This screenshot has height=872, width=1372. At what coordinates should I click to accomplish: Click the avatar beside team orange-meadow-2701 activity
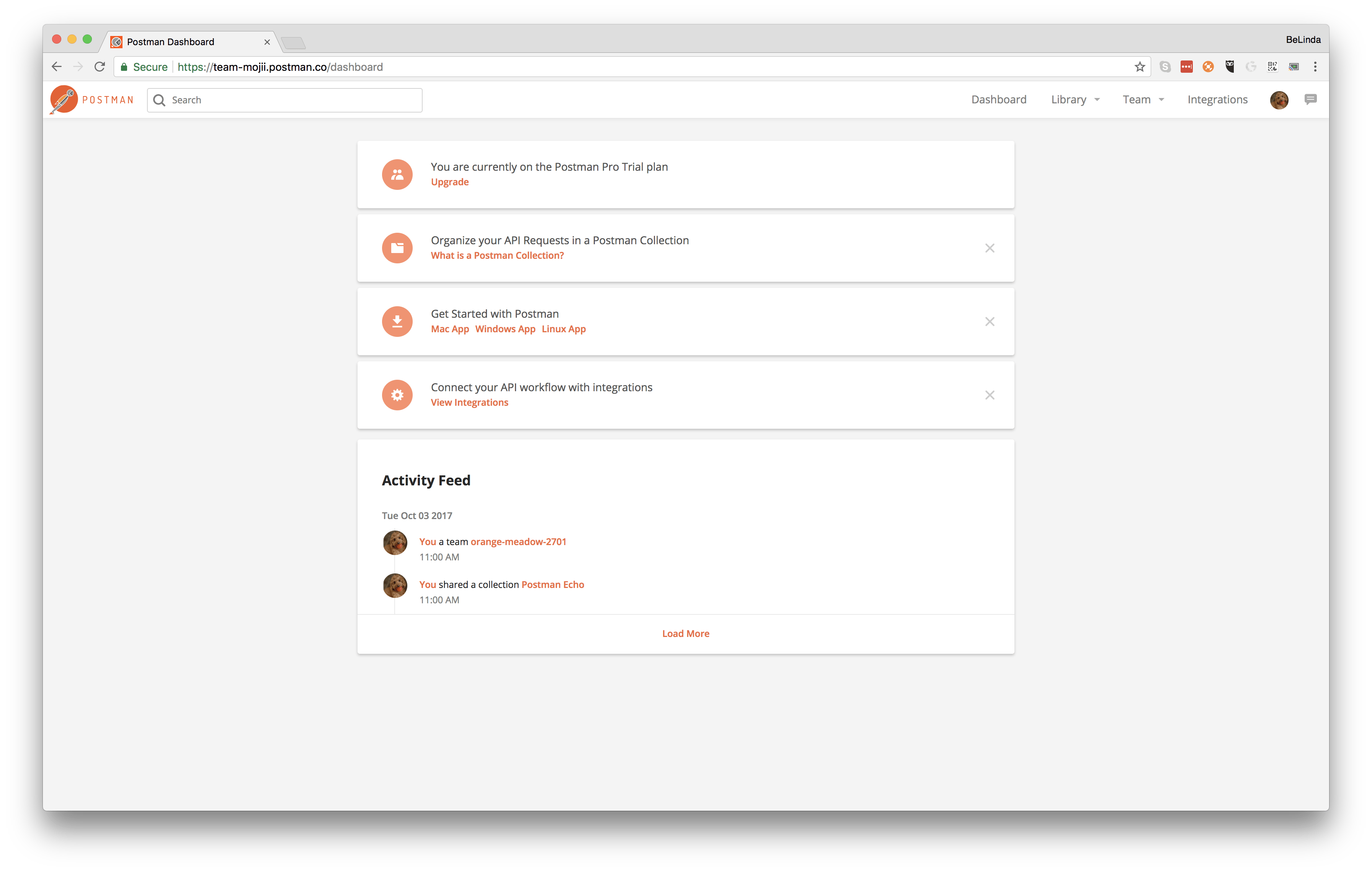pyautogui.click(x=395, y=543)
